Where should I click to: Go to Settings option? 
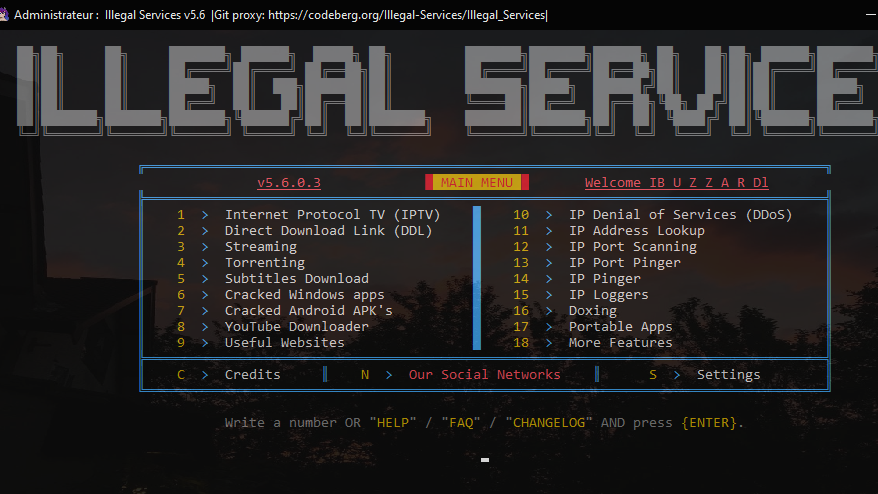pos(728,375)
